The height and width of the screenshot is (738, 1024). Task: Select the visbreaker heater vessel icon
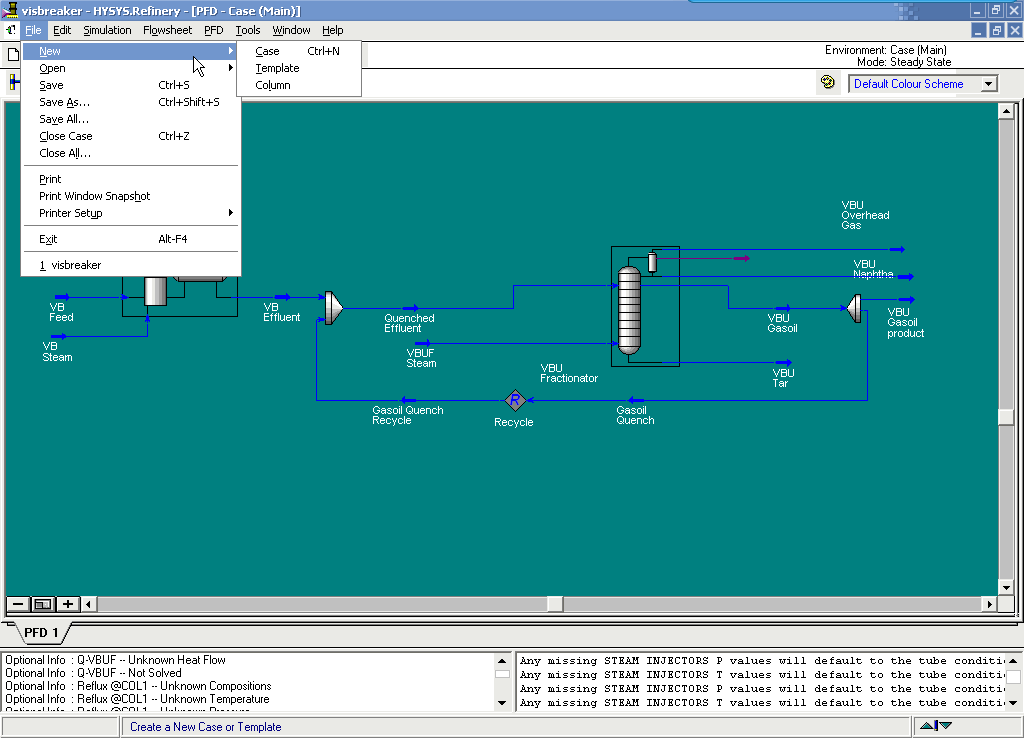(x=155, y=291)
